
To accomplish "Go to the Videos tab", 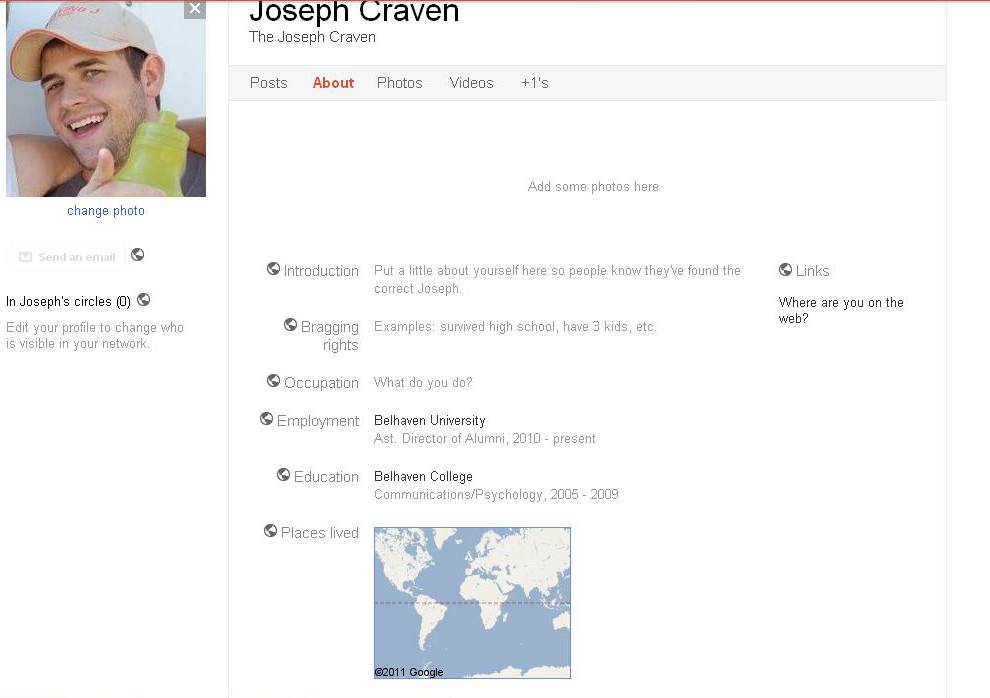I will click(471, 83).
